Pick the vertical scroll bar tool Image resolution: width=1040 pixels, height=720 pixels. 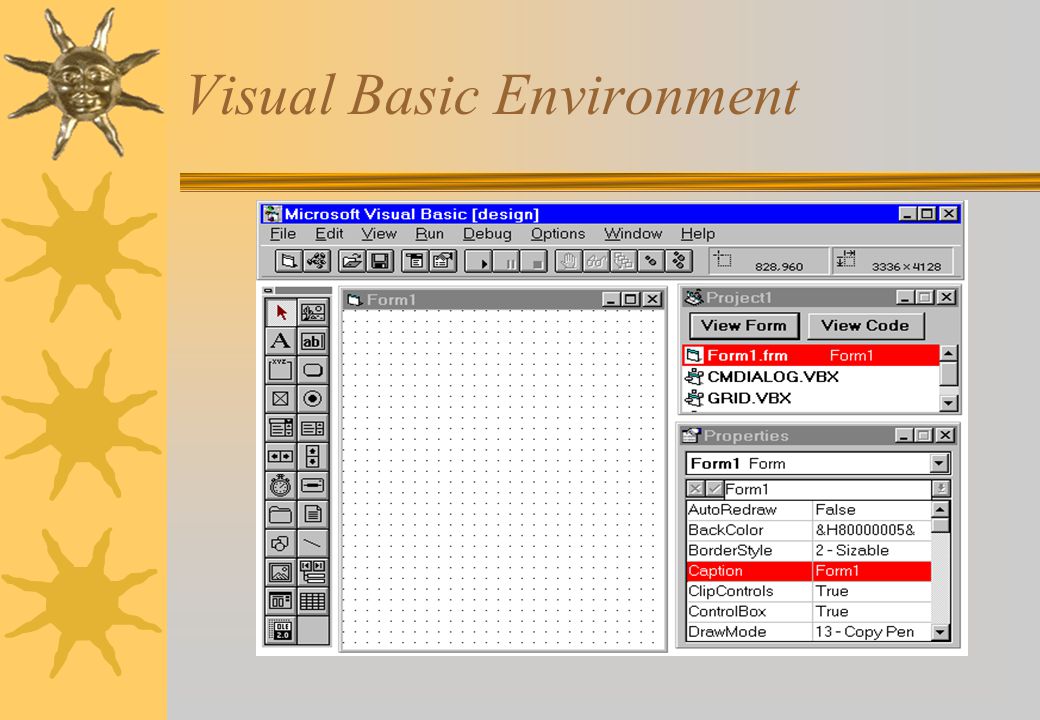click(x=312, y=456)
